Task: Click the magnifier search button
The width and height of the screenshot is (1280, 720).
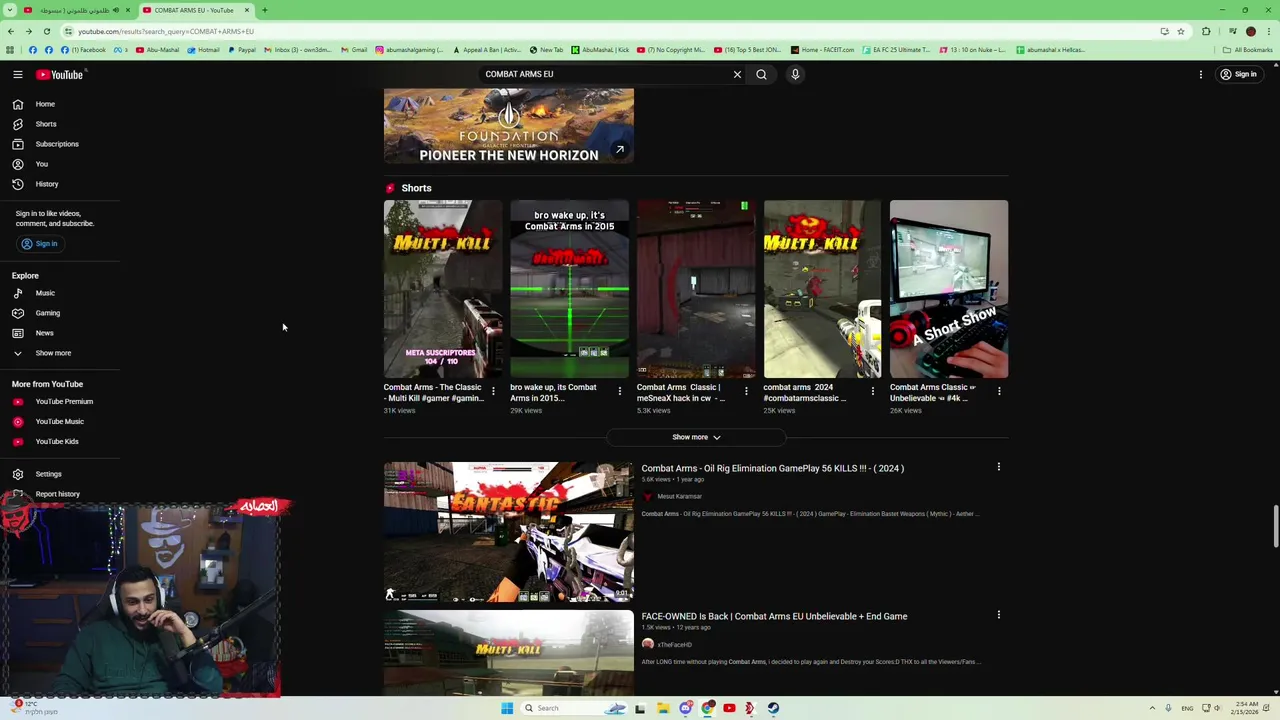Action: pyautogui.click(x=761, y=74)
